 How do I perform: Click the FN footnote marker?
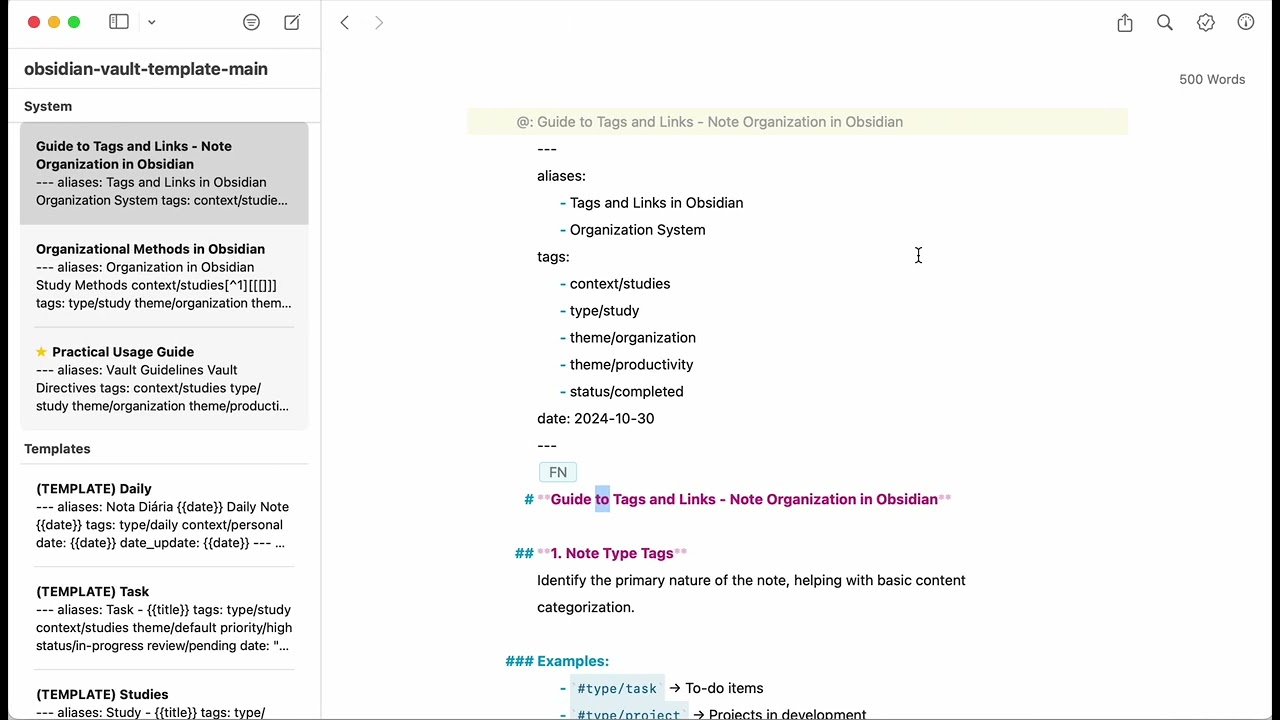558,472
